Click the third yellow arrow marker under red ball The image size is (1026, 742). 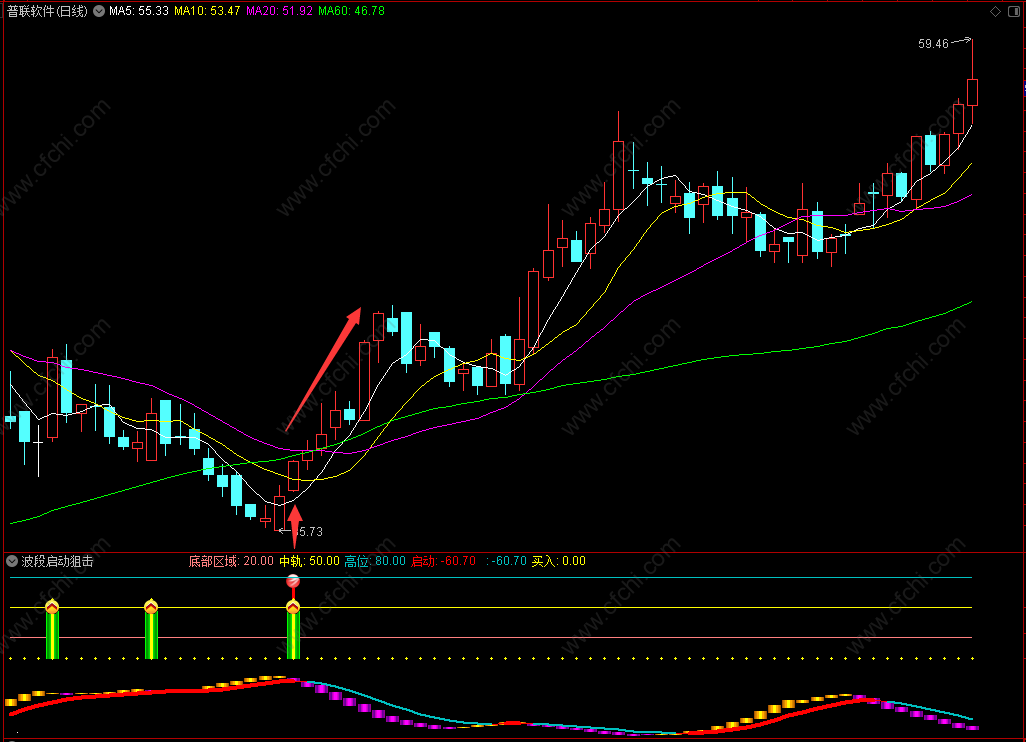293,607
